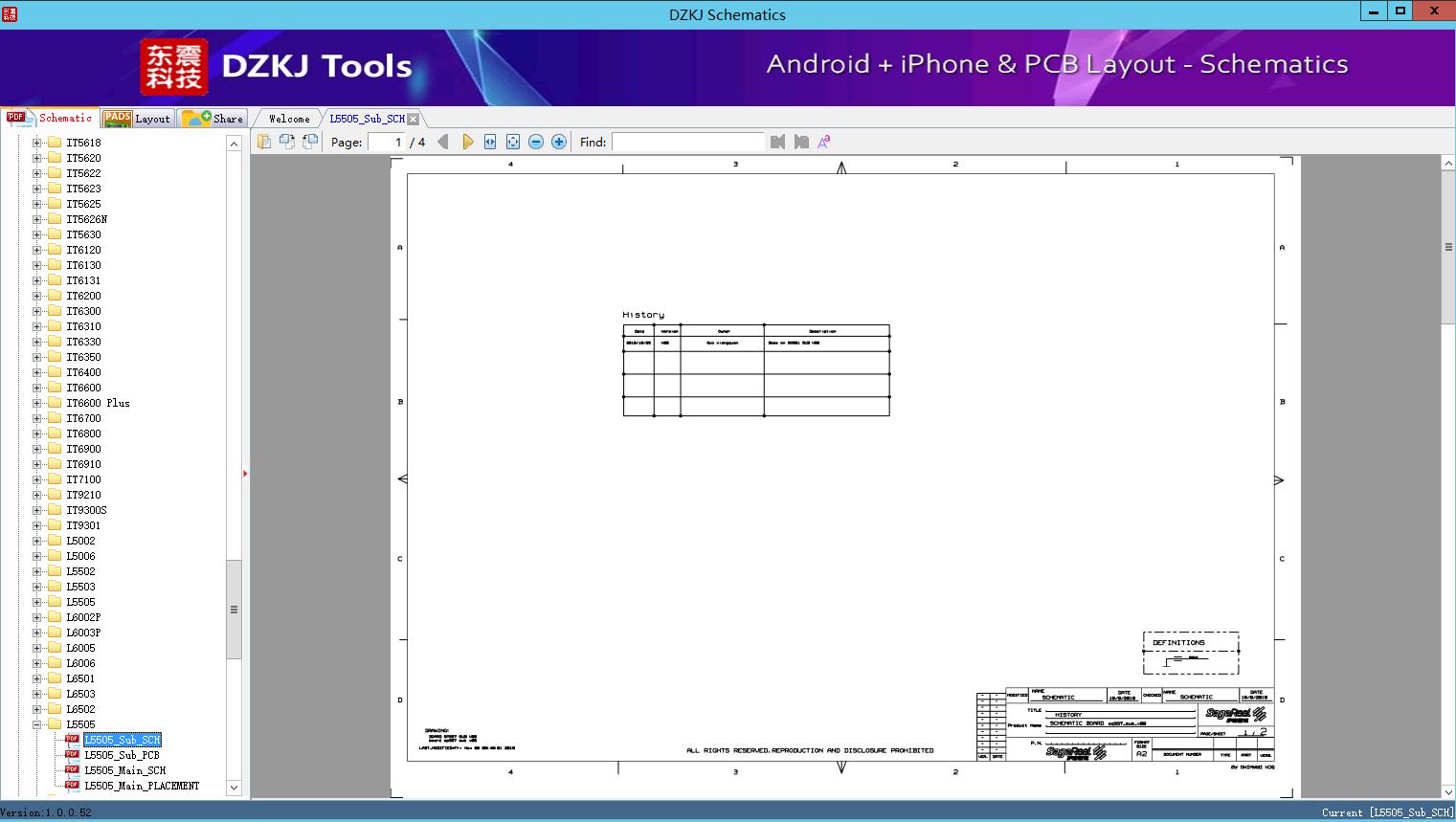This screenshot has width=1456, height=822.
Task: Find next search match
Action: pos(801,142)
